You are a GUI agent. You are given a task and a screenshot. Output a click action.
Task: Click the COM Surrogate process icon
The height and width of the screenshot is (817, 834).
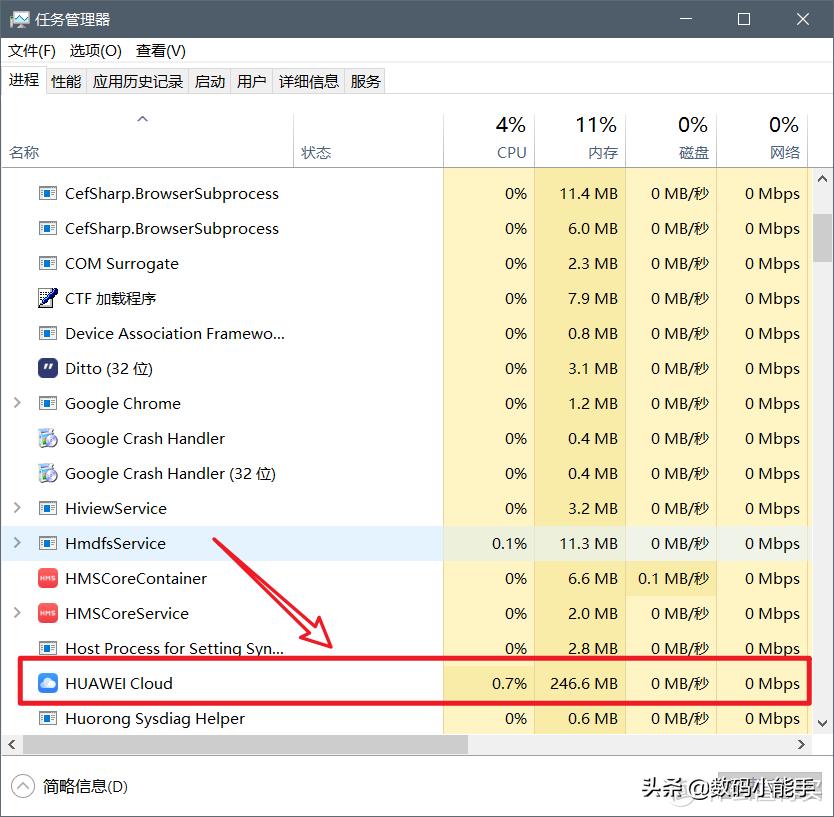point(47,263)
